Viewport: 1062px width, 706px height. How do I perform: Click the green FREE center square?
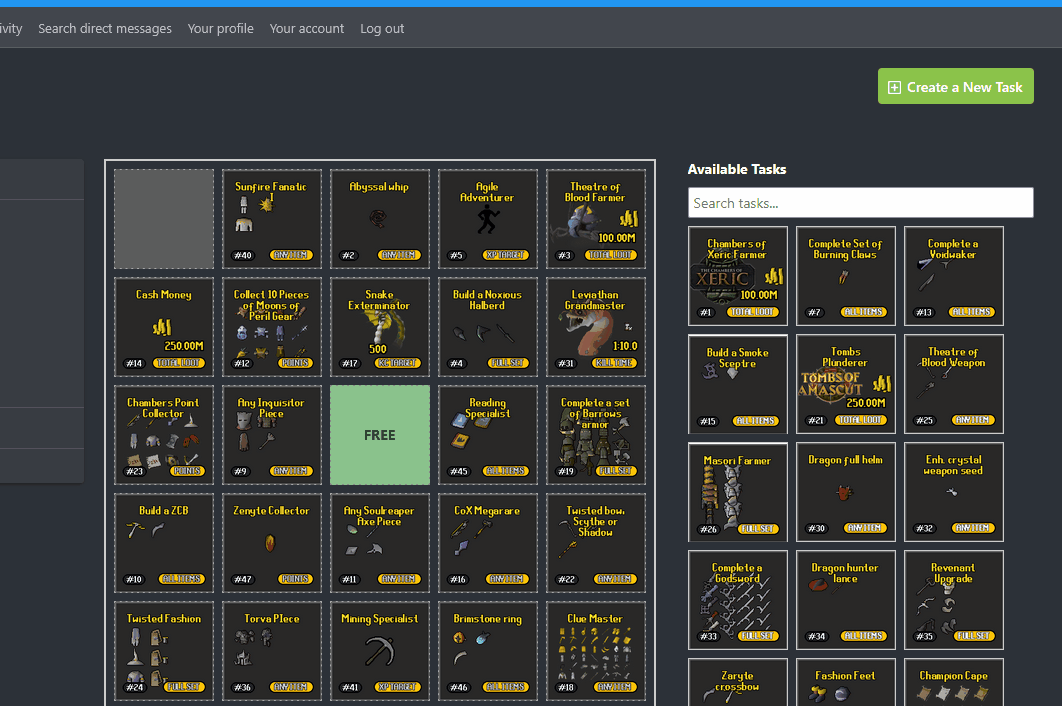380,435
